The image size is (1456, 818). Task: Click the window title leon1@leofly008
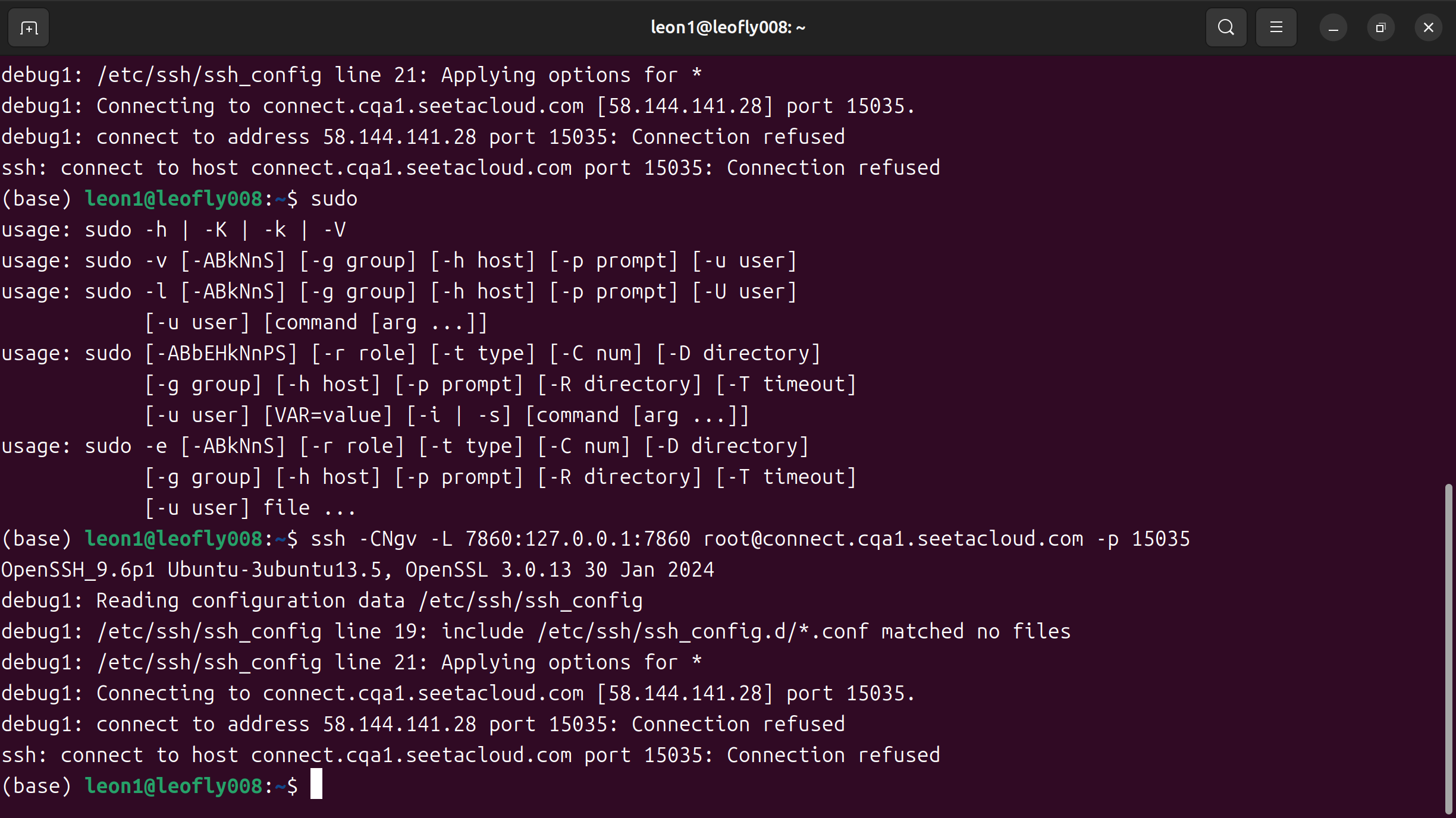[x=727, y=27]
